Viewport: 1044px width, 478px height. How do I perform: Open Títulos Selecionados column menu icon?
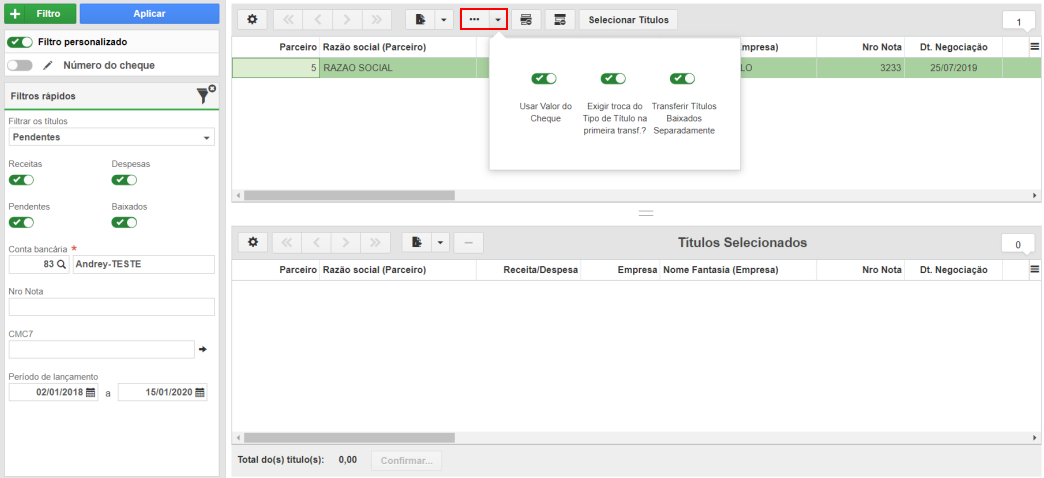(1034, 270)
